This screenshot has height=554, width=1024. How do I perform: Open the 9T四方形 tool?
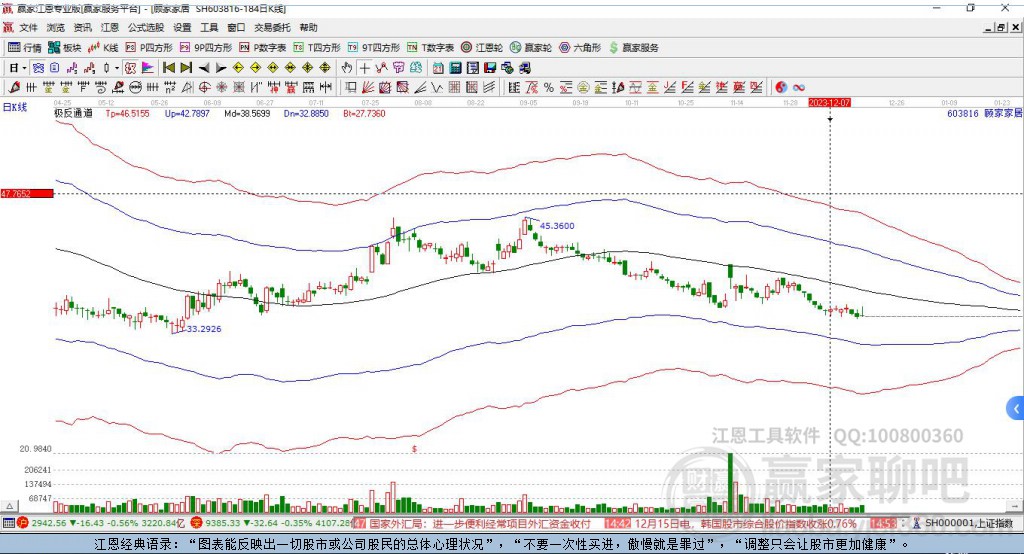click(374, 48)
